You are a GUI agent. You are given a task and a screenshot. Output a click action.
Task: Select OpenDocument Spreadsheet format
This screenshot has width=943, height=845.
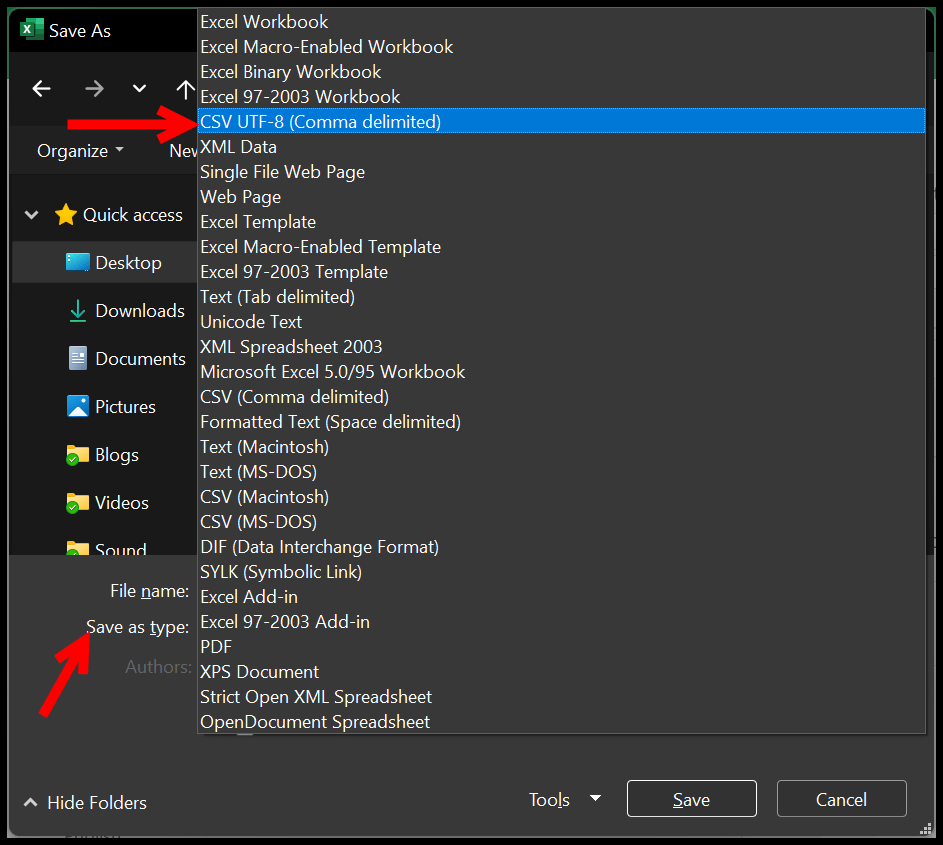tap(561, 722)
